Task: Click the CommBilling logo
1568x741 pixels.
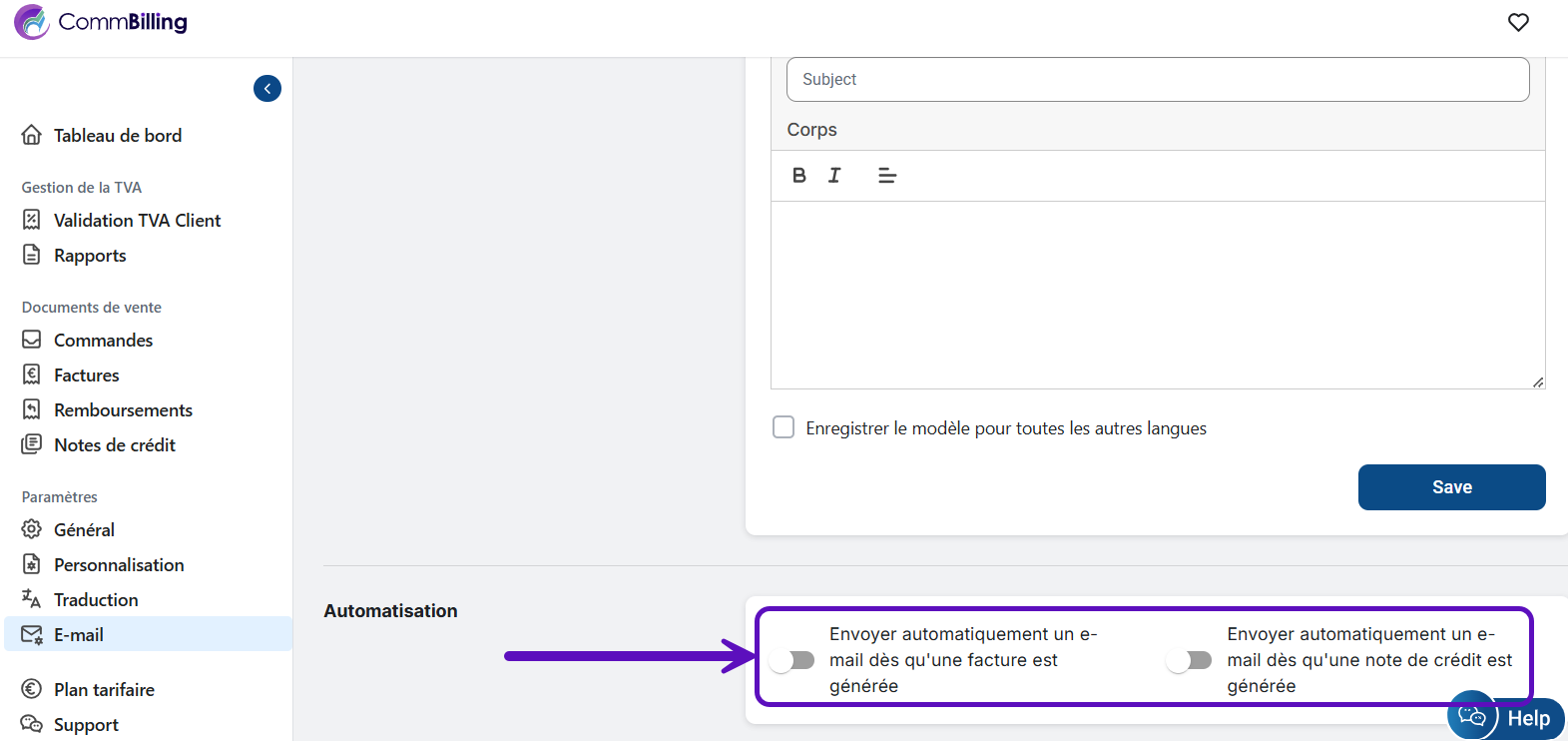Action: point(101,22)
